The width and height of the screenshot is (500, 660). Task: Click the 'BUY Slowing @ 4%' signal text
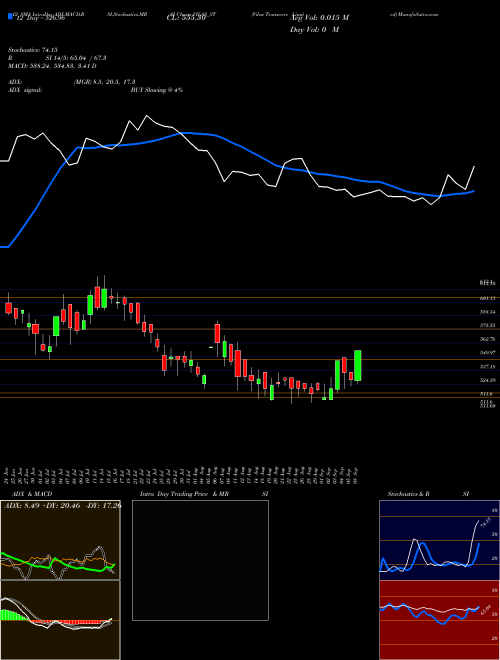[157, 90]
